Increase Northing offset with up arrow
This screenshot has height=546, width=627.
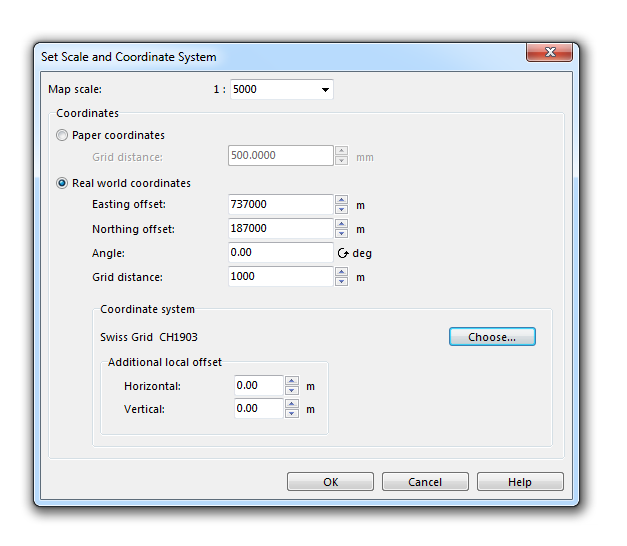point(341,224)
